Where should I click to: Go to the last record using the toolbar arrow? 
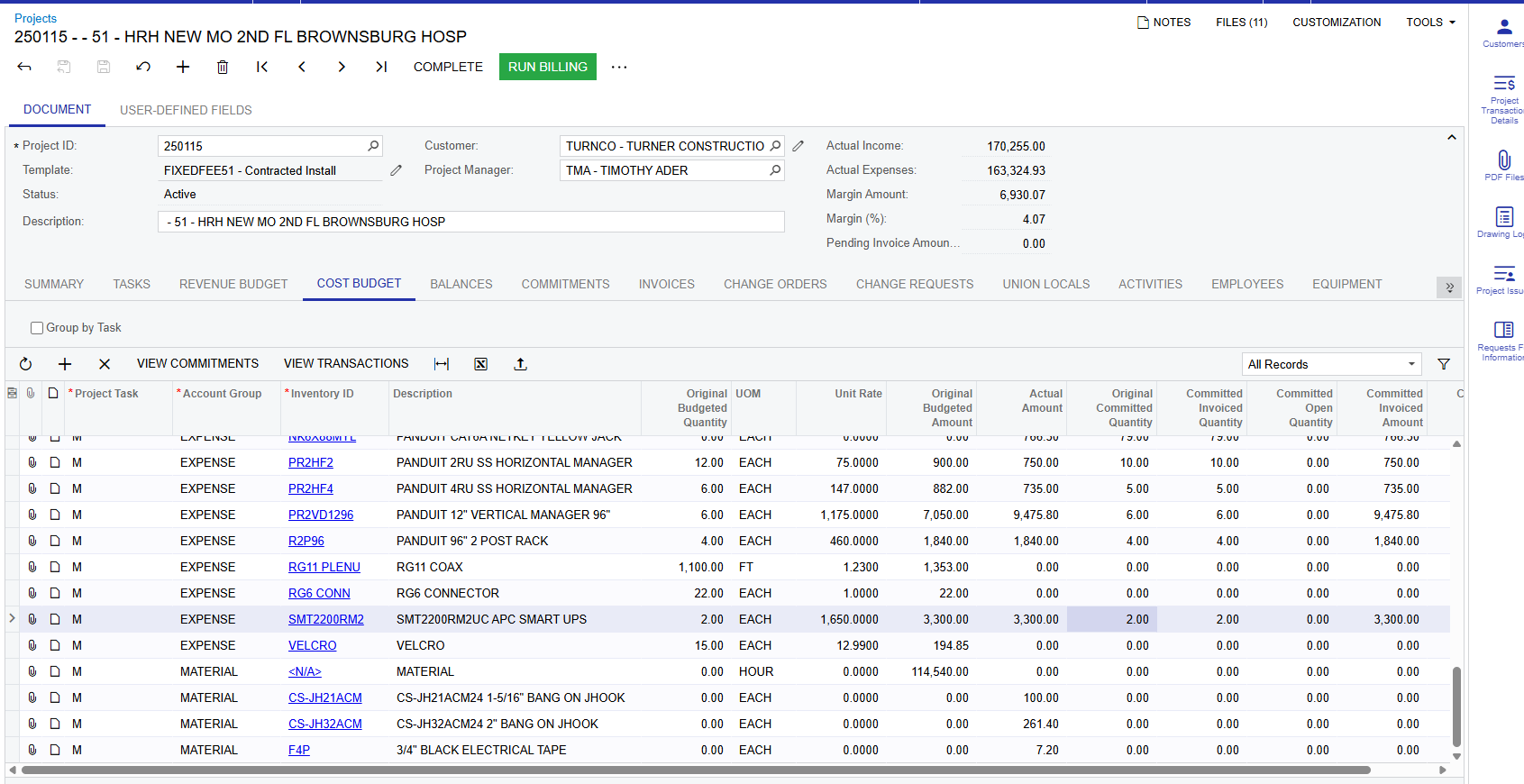click(x=381, y=67)
